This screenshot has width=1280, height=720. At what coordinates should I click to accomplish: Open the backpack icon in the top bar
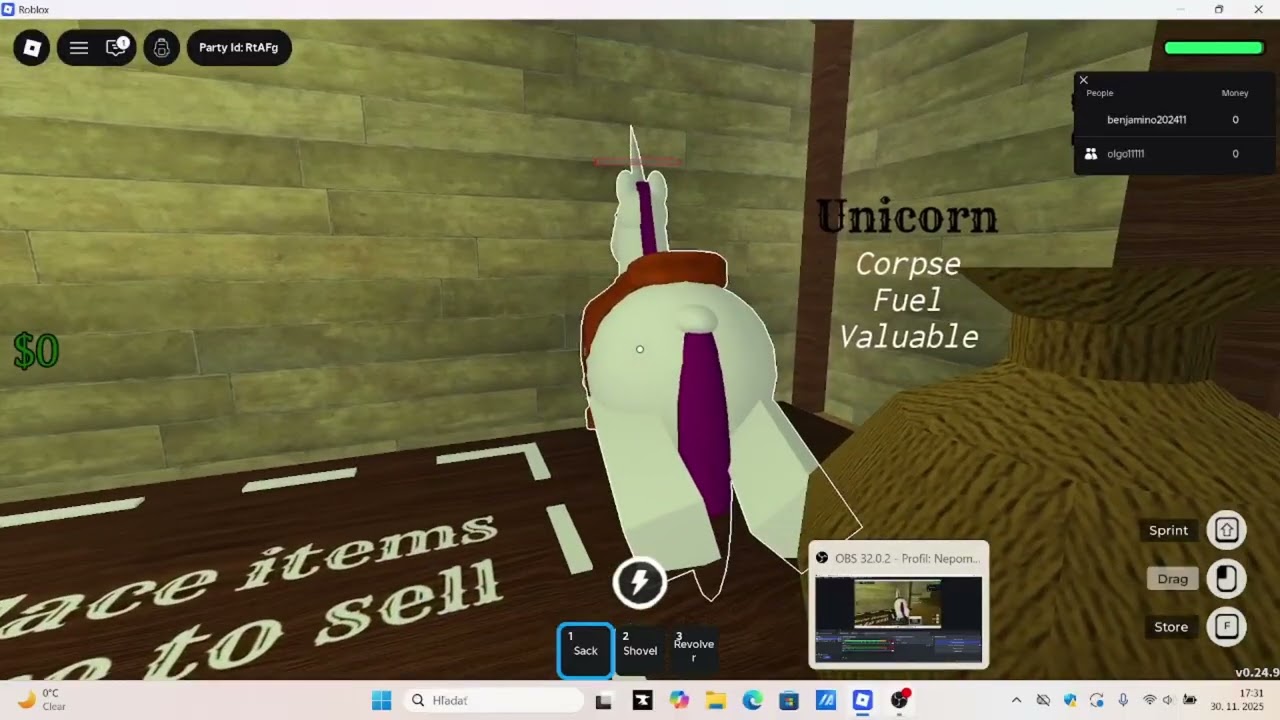162,47
